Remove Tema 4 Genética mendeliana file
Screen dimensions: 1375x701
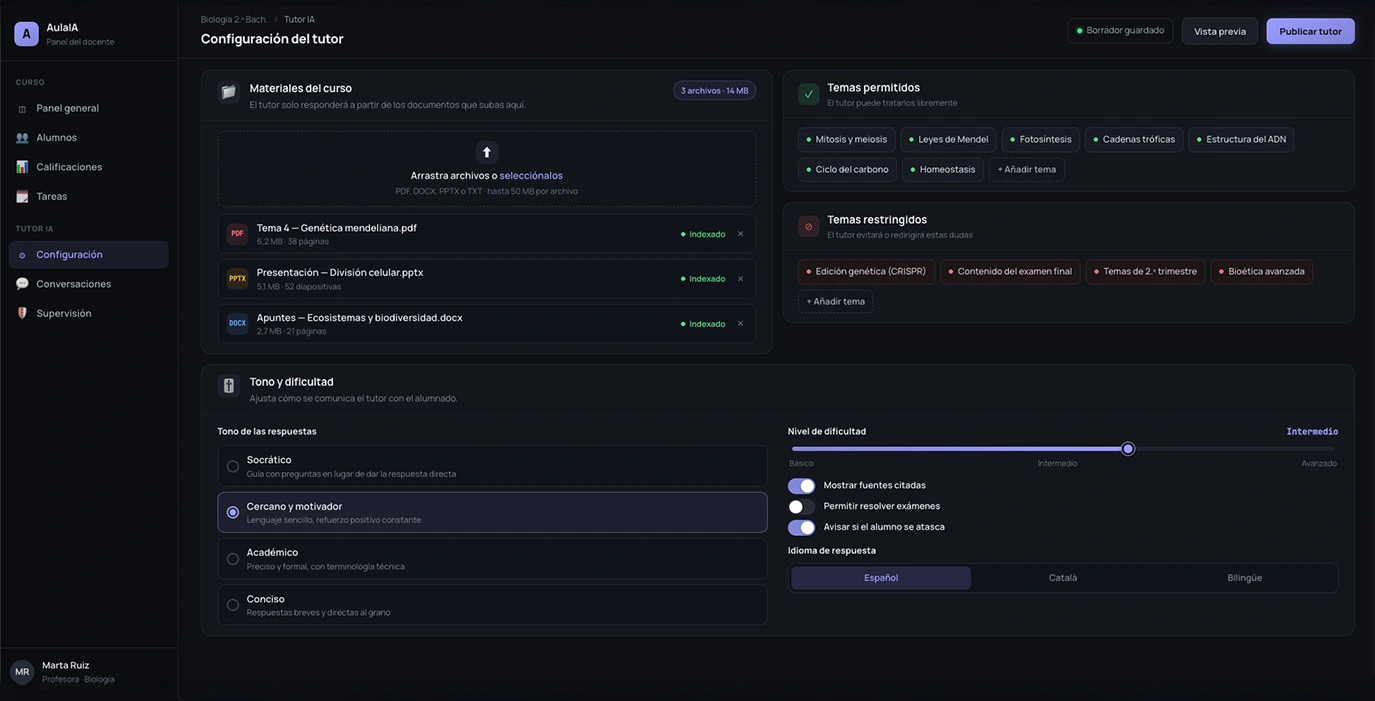click(741, 234)
